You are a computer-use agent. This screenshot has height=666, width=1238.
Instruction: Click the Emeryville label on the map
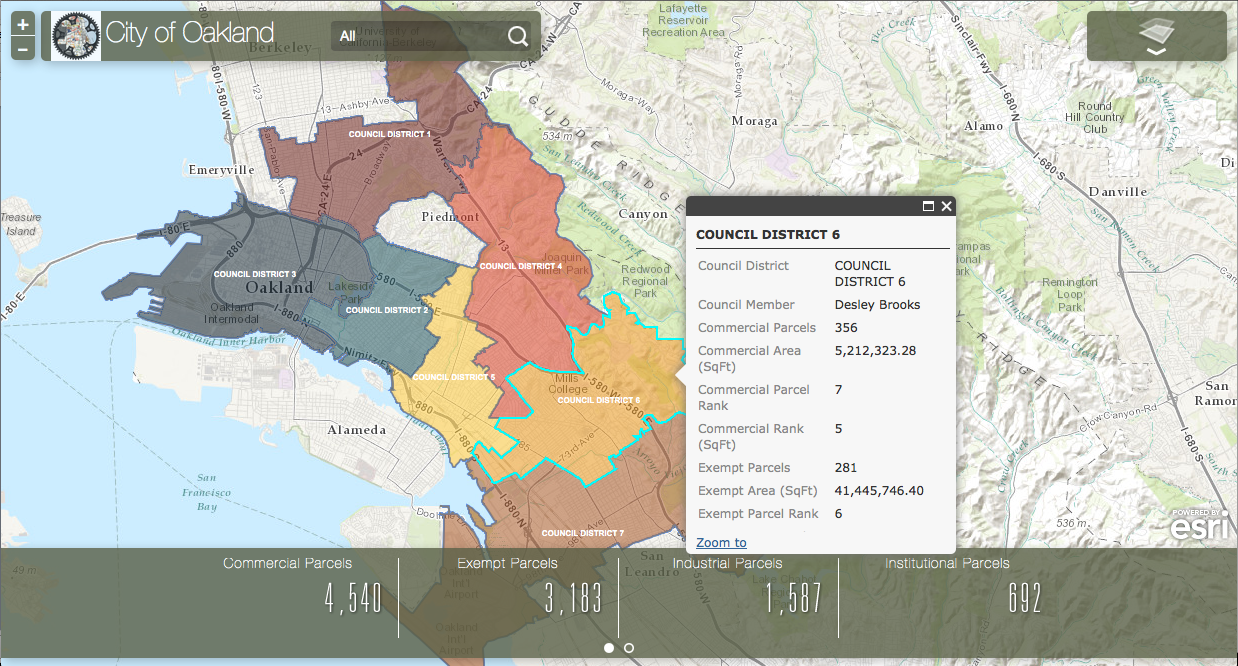click(222, 170)
